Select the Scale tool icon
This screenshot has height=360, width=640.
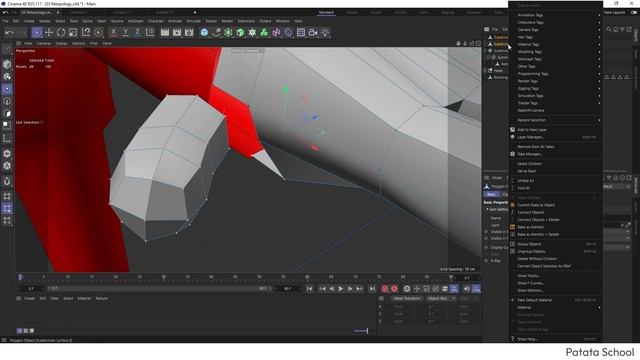73,32
